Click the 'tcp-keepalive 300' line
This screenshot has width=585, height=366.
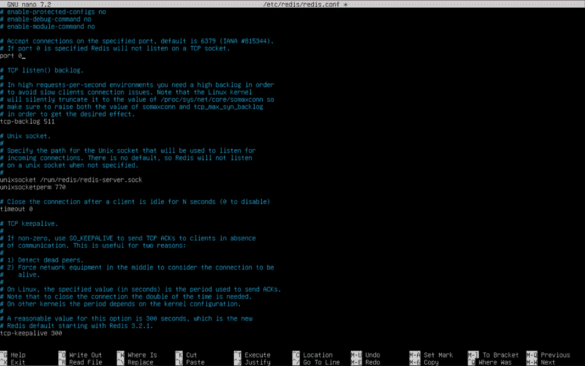pyautogui.click(x=31, y=333)
